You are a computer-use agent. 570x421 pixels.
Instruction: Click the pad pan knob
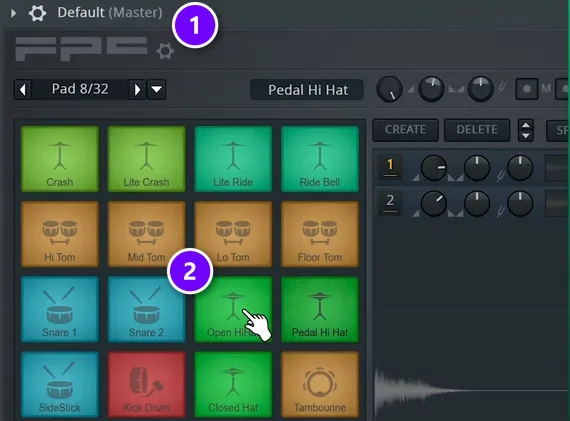click(x=431, y=89)
